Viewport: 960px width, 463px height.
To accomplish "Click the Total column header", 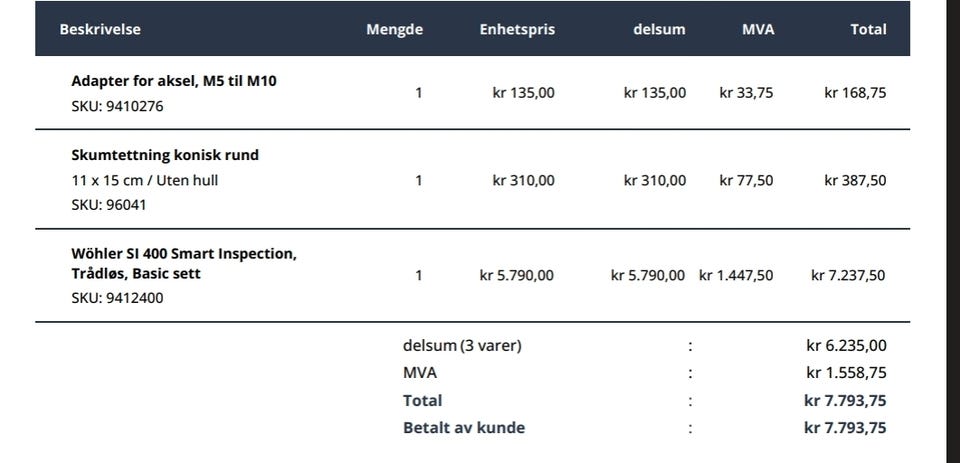I will 868,29.
